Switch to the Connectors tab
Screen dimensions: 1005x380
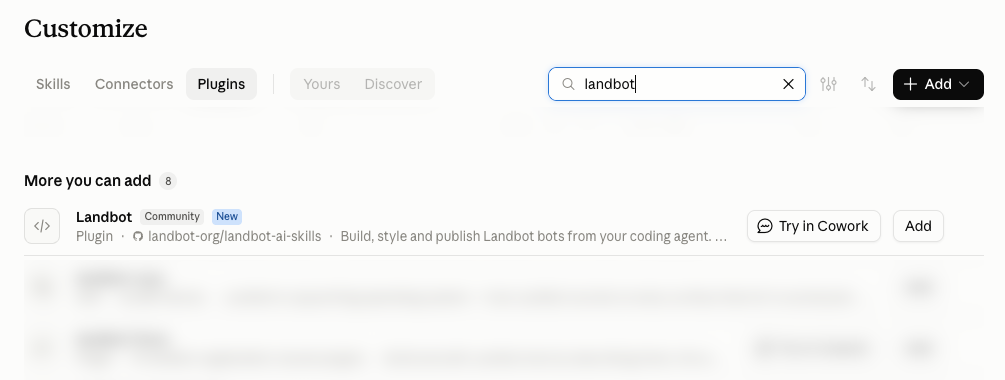point(134,84)
